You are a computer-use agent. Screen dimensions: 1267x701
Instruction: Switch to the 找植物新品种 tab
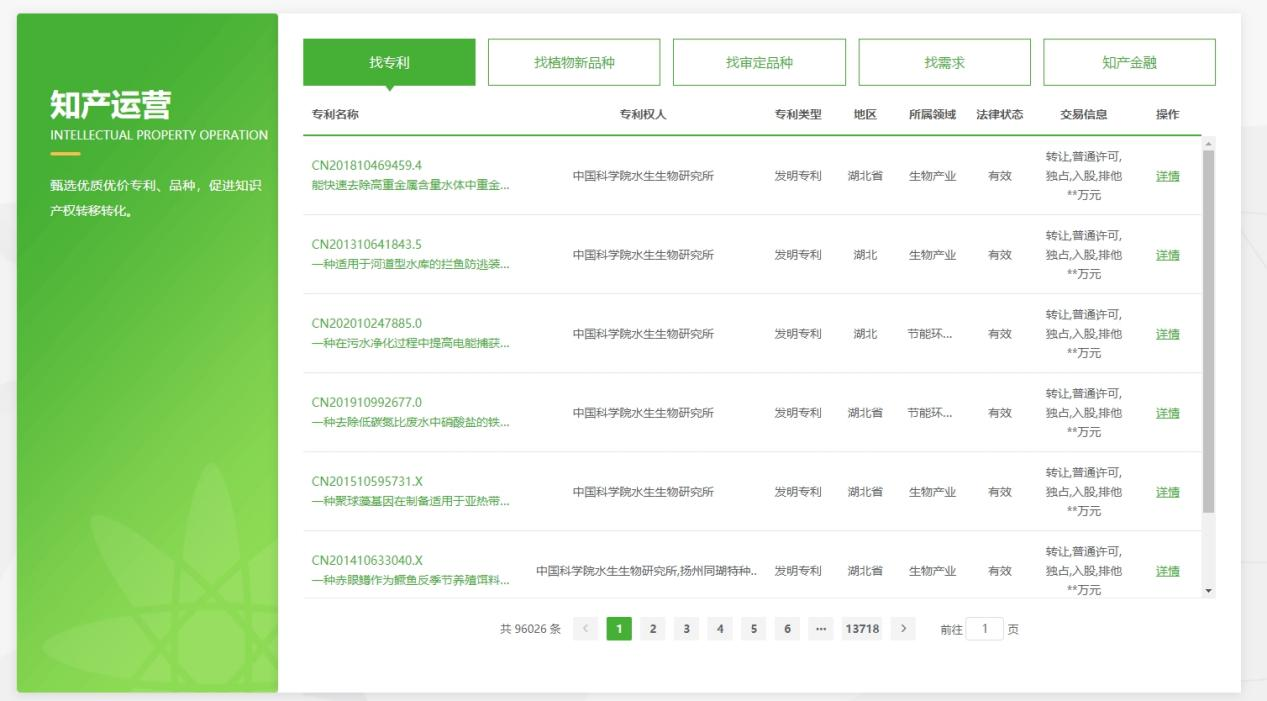click(573, 61)
